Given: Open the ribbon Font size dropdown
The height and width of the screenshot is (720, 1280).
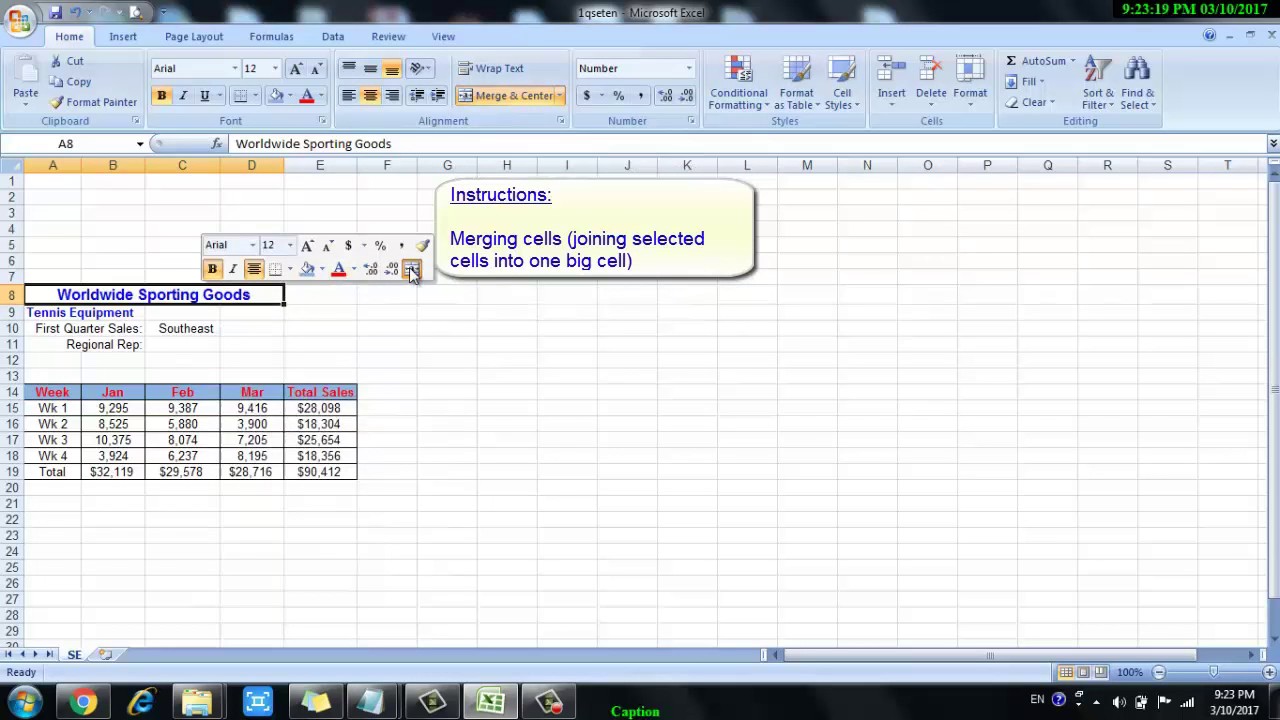Looking at the screenshot, I should 275,68.
